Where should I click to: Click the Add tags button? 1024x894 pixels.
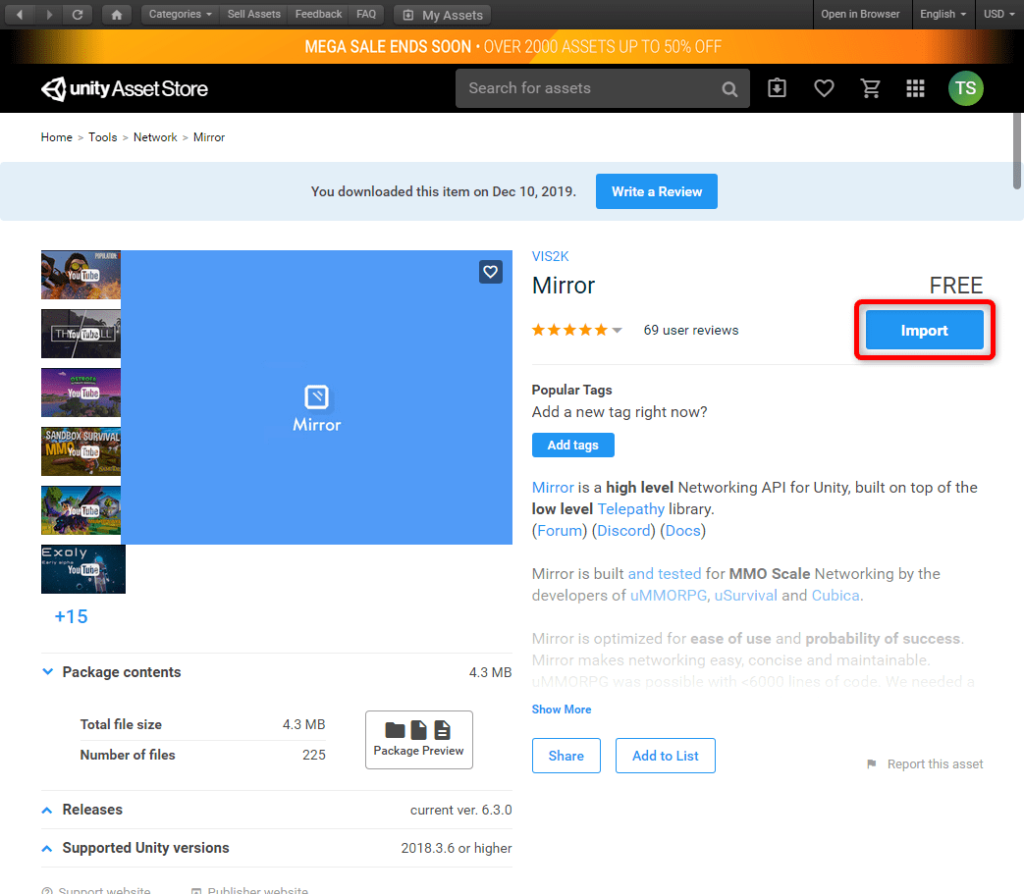pyautogui.click(x=573, y=445)
